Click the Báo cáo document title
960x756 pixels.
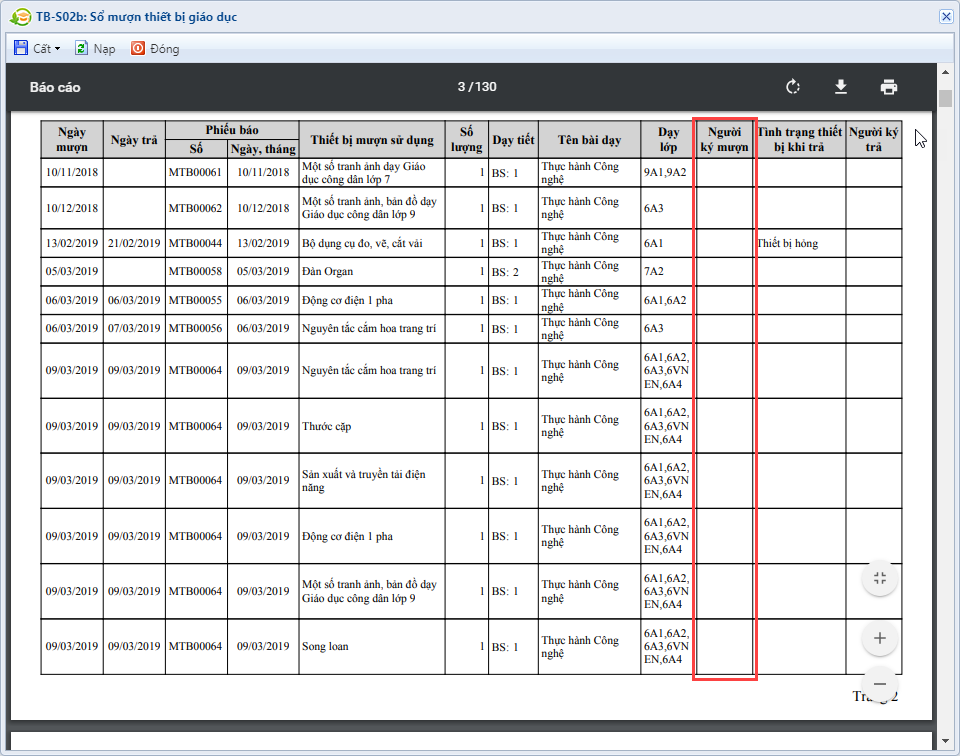click(55, 87)
